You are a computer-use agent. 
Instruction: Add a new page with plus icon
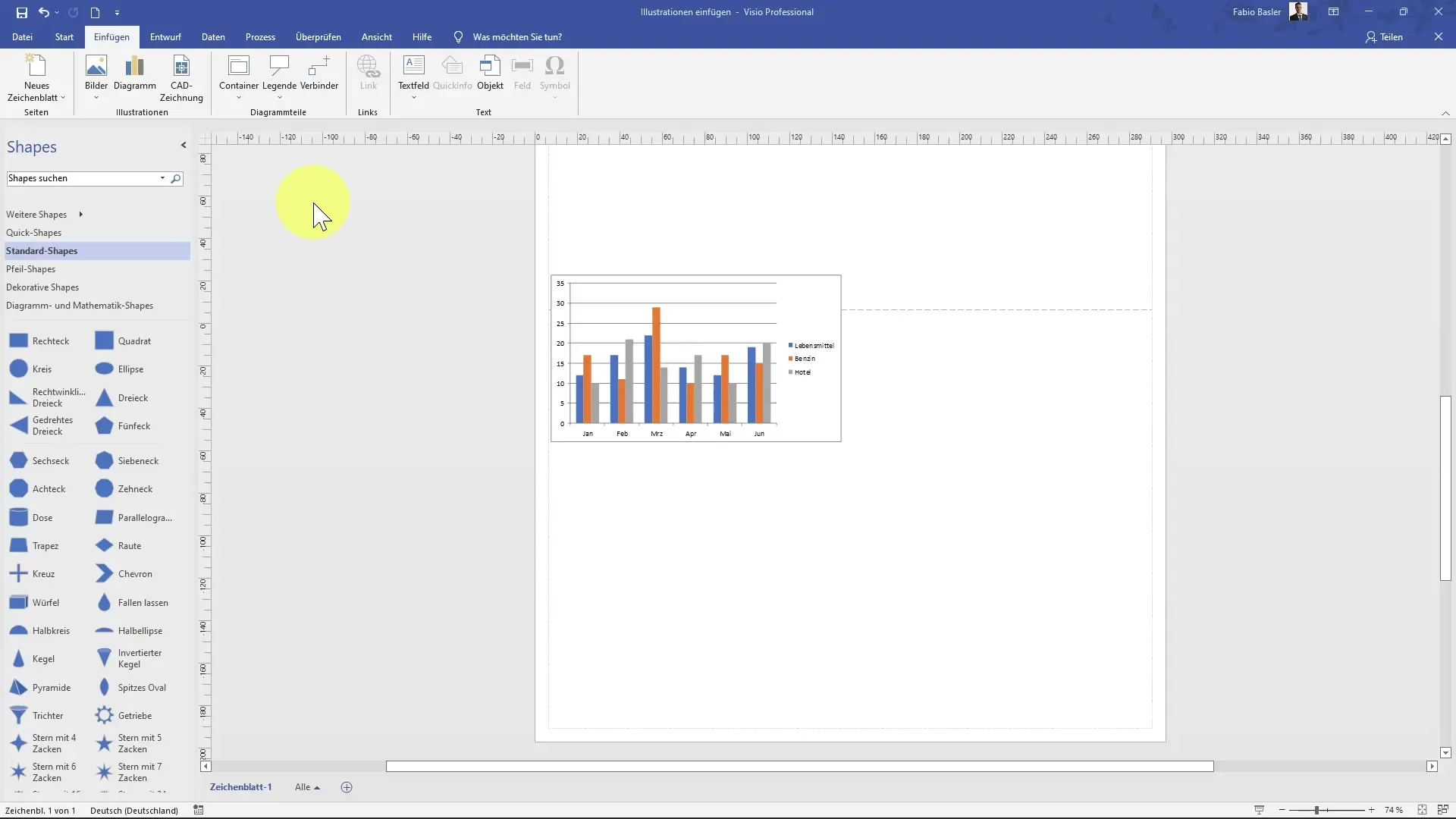347,787
